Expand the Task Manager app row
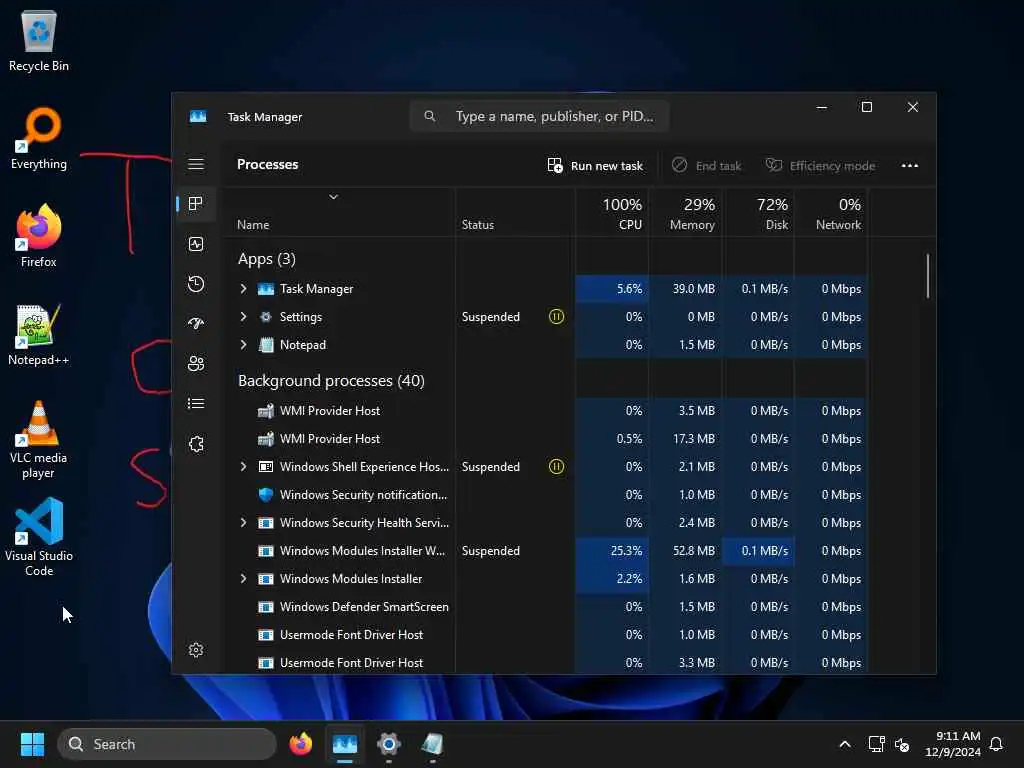 [244, 289]
